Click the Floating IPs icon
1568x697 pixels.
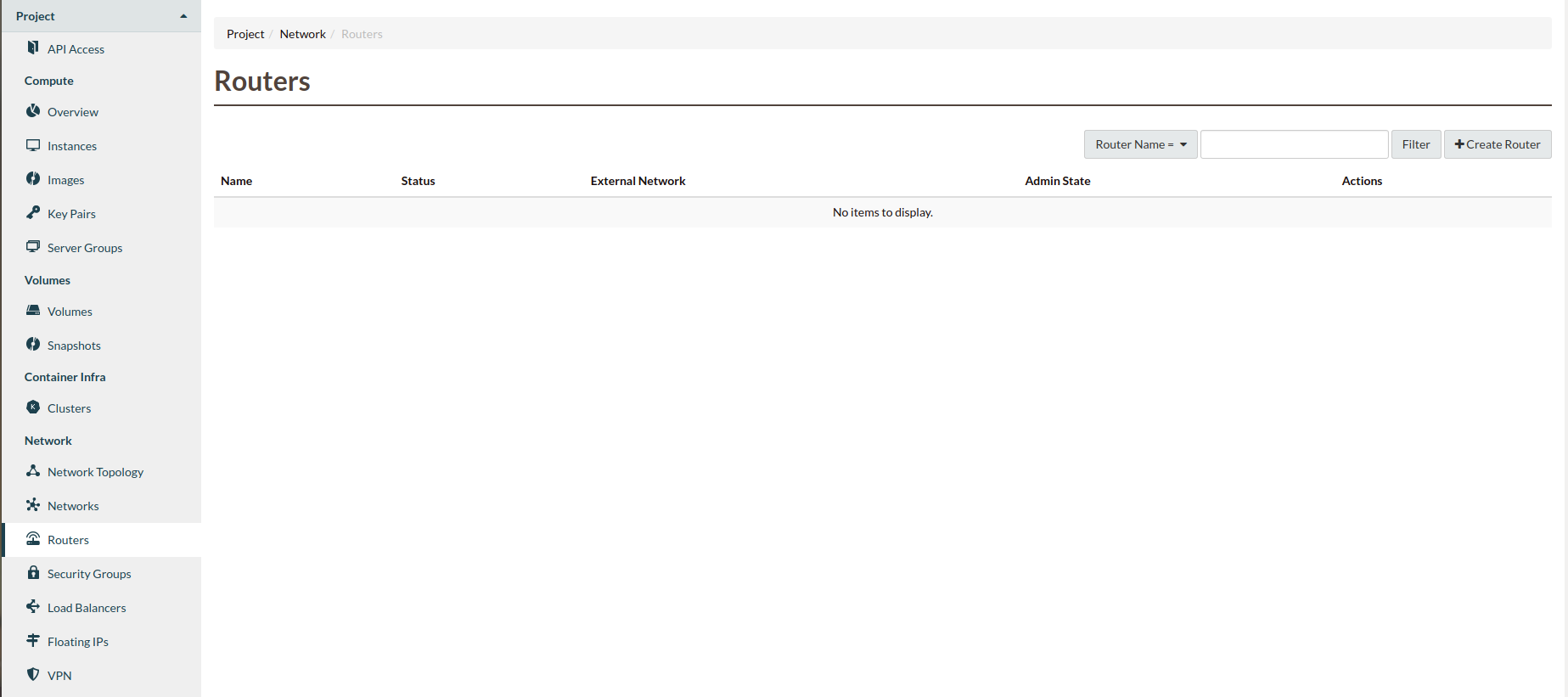coord(33,640)
